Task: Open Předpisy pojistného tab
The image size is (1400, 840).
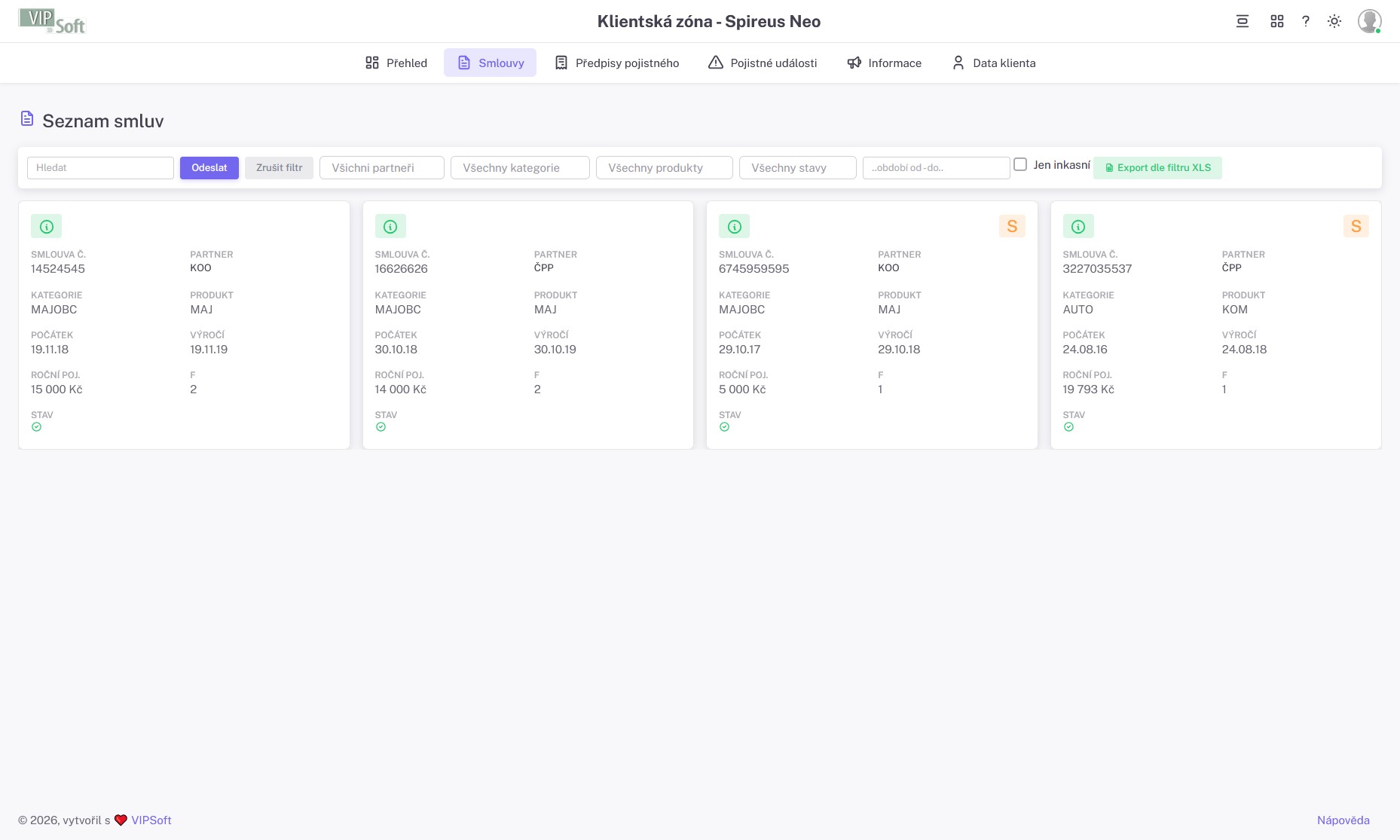Action: tap(617, 63)
